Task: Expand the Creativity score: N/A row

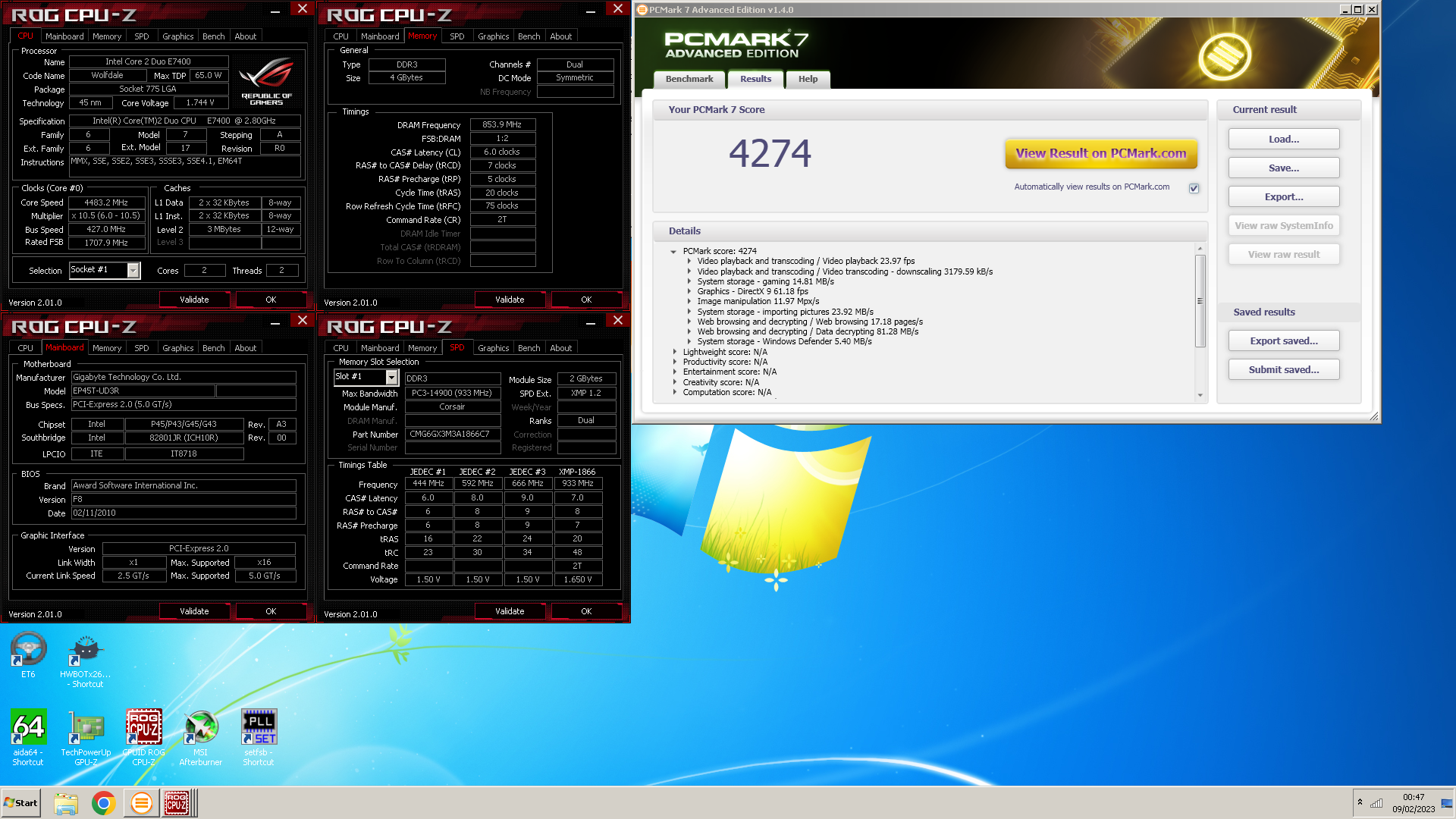Action: click(x=675, y=382)
